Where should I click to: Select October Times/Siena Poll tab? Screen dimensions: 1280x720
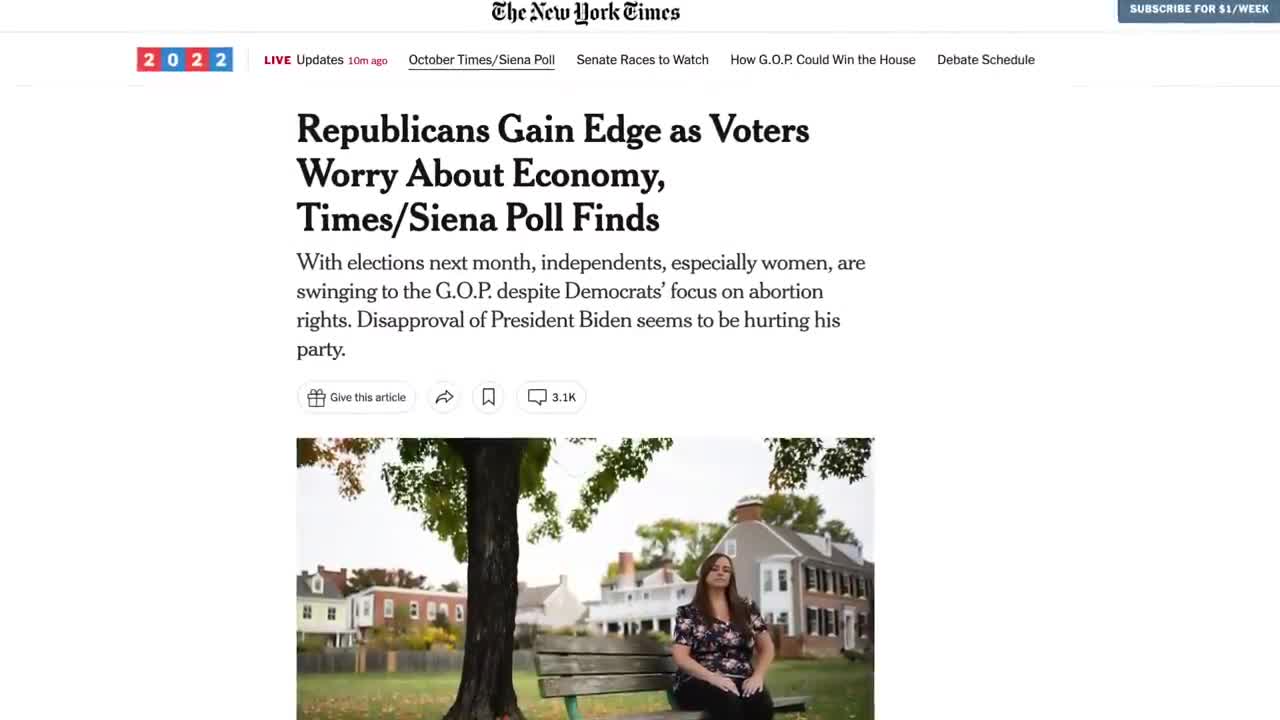[x=481, y=60]
